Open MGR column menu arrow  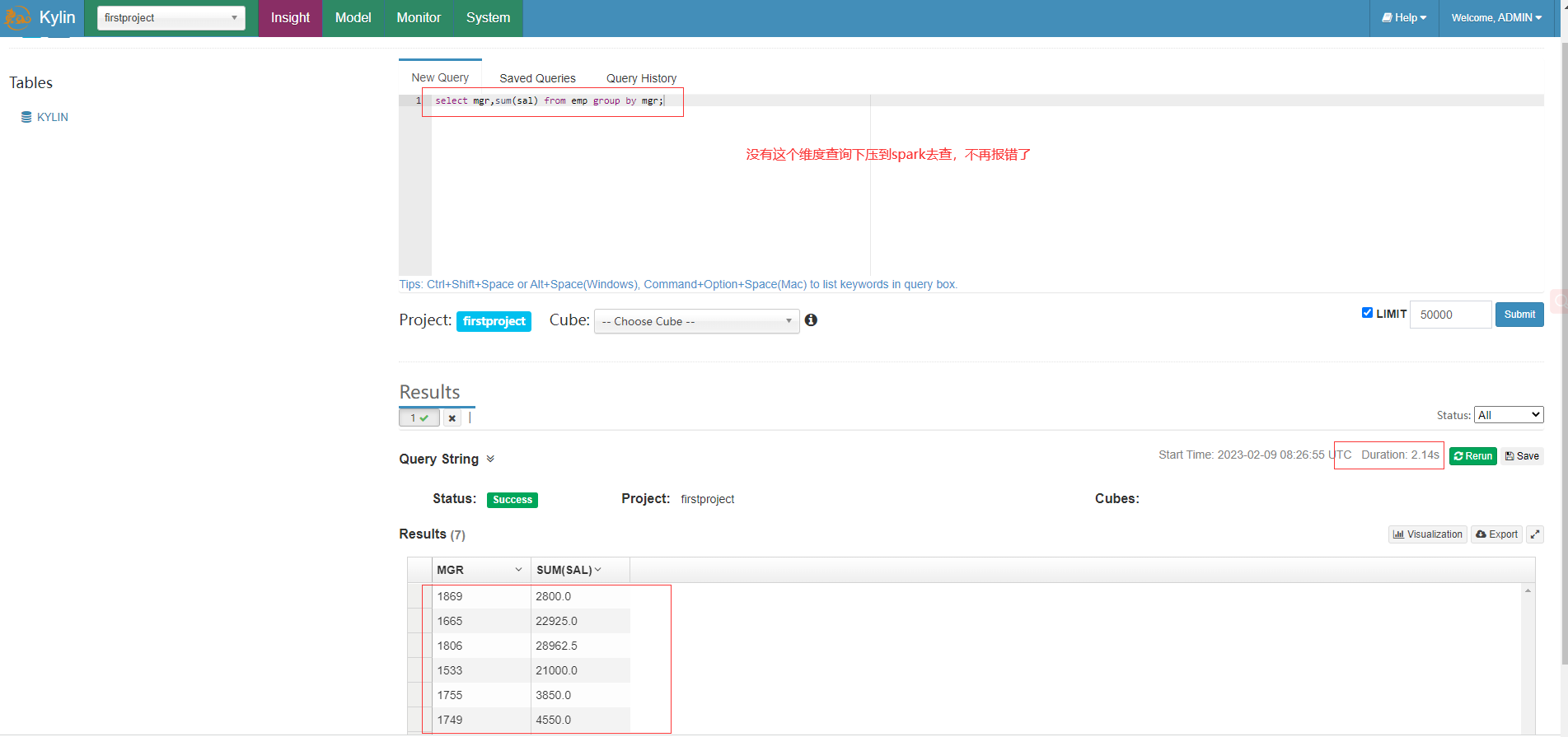click(x=518, y=570)
